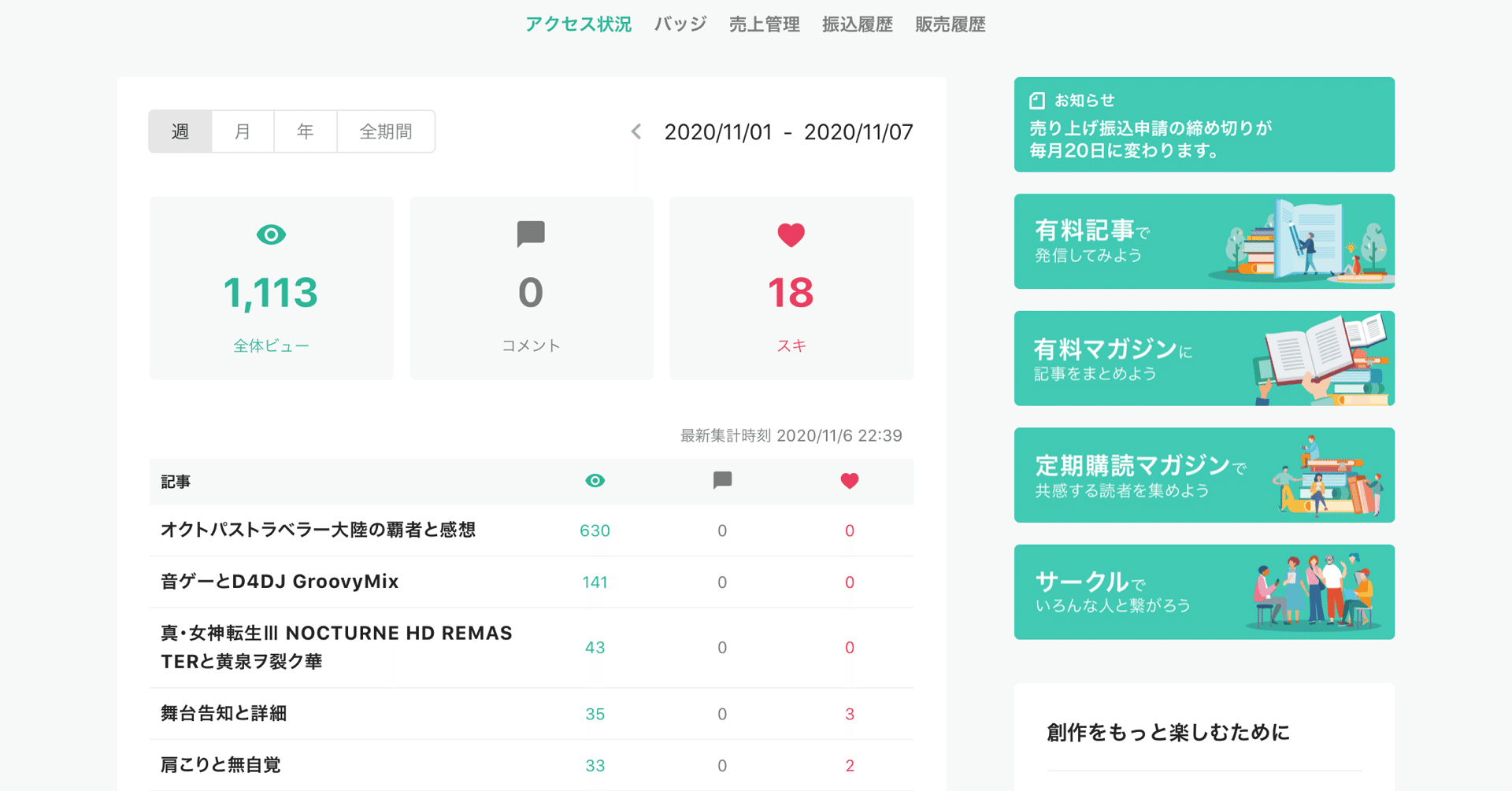Click the eye icon in 全体ビュー card
The height and width of the screenshot is (791, 1512).
click(271, 235)
